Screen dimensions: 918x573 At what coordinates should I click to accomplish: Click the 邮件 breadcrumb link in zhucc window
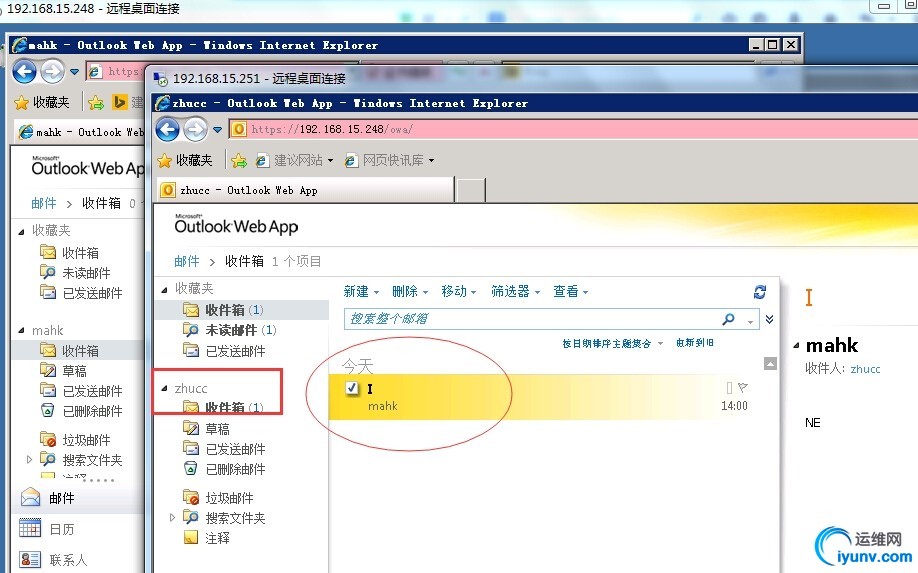point(187,261)
